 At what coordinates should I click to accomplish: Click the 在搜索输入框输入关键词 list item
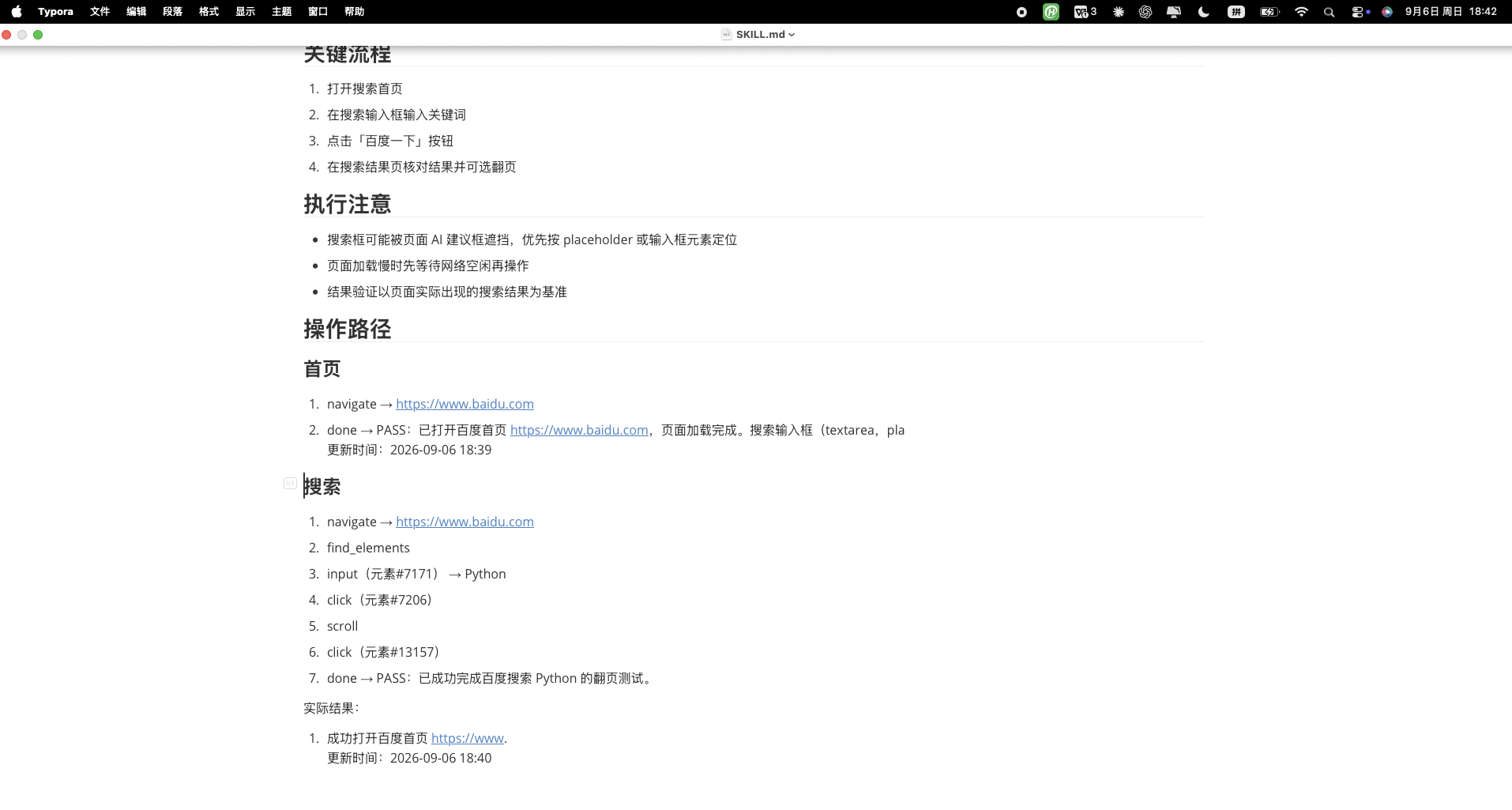click(397, 115)
